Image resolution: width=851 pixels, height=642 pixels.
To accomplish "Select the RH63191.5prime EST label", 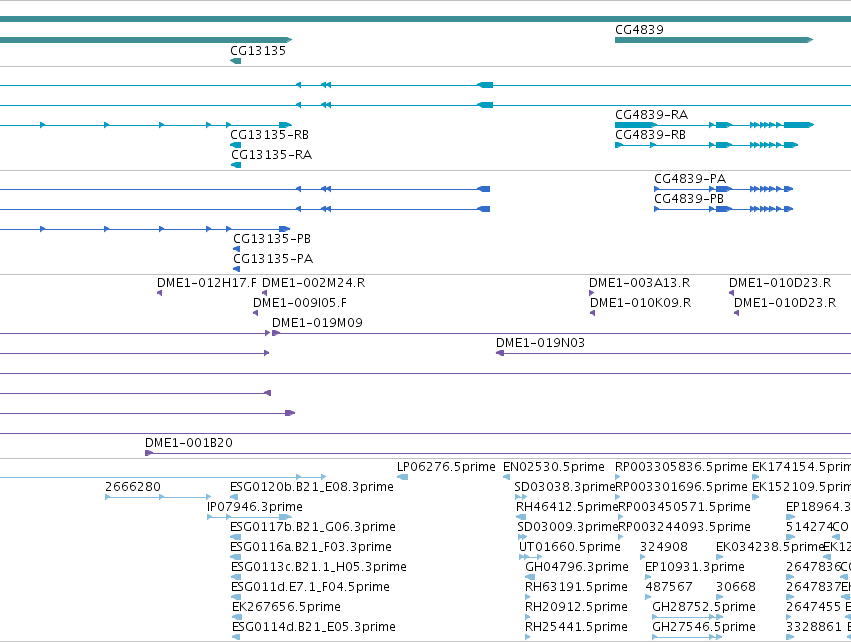I will [576, 587].
